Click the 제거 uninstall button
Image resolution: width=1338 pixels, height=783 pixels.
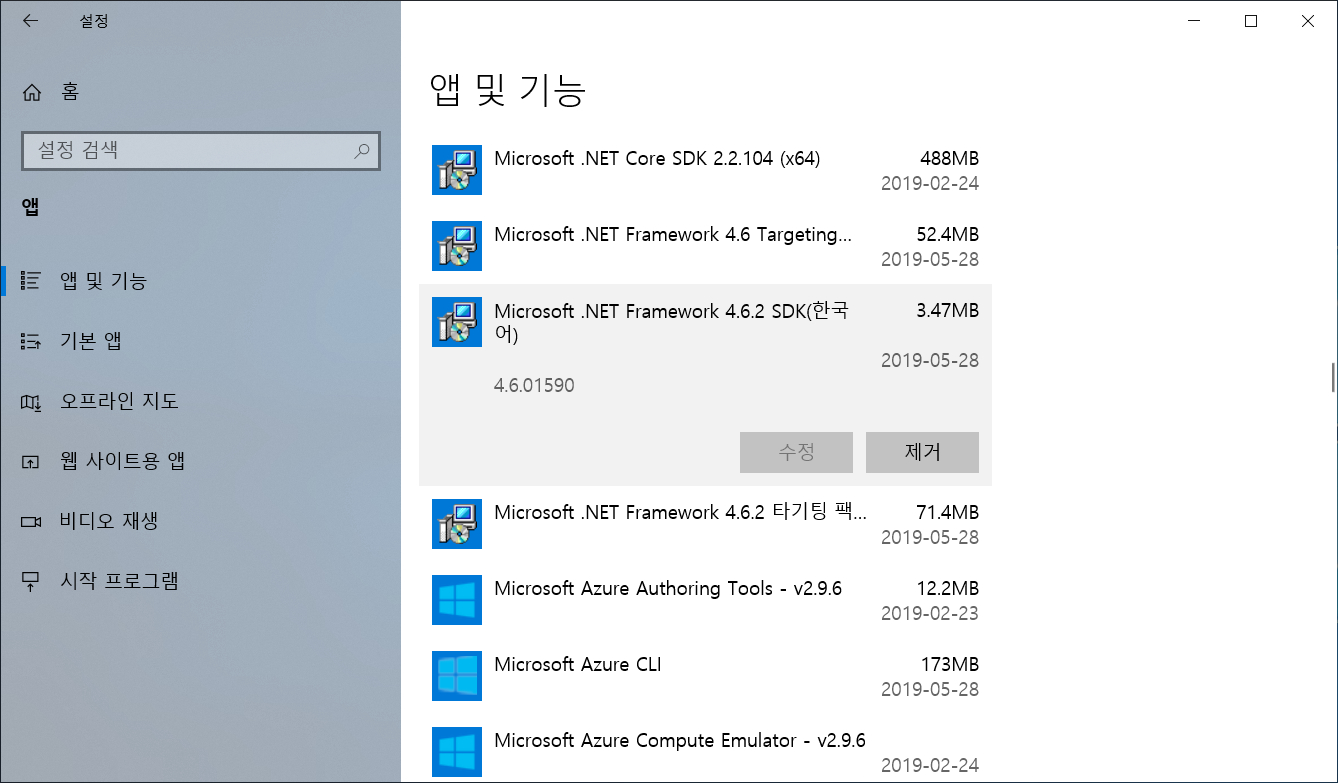pos(922,452)
